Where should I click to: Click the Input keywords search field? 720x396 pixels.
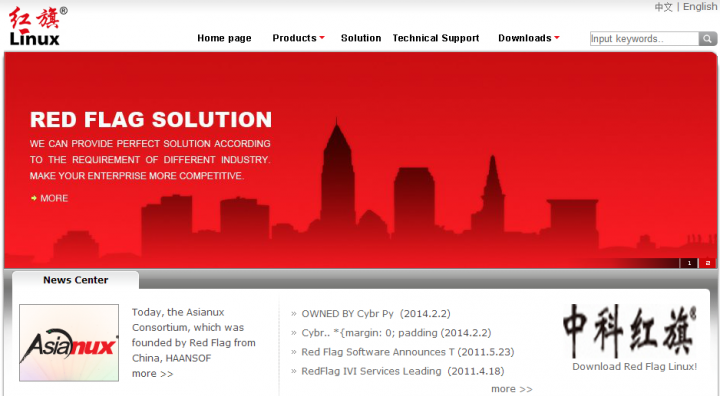644,39
